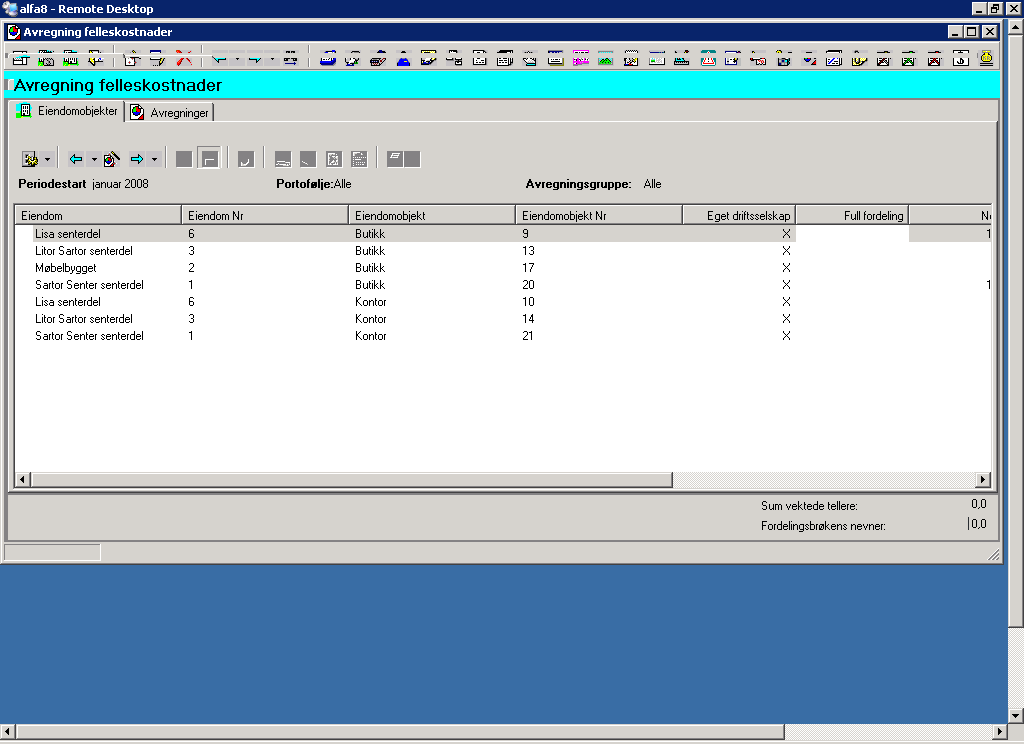This screenshot has height=744, width=1024.
Task: Open dropdown beside teal right arrow in top toolbar
Action: 272,59
